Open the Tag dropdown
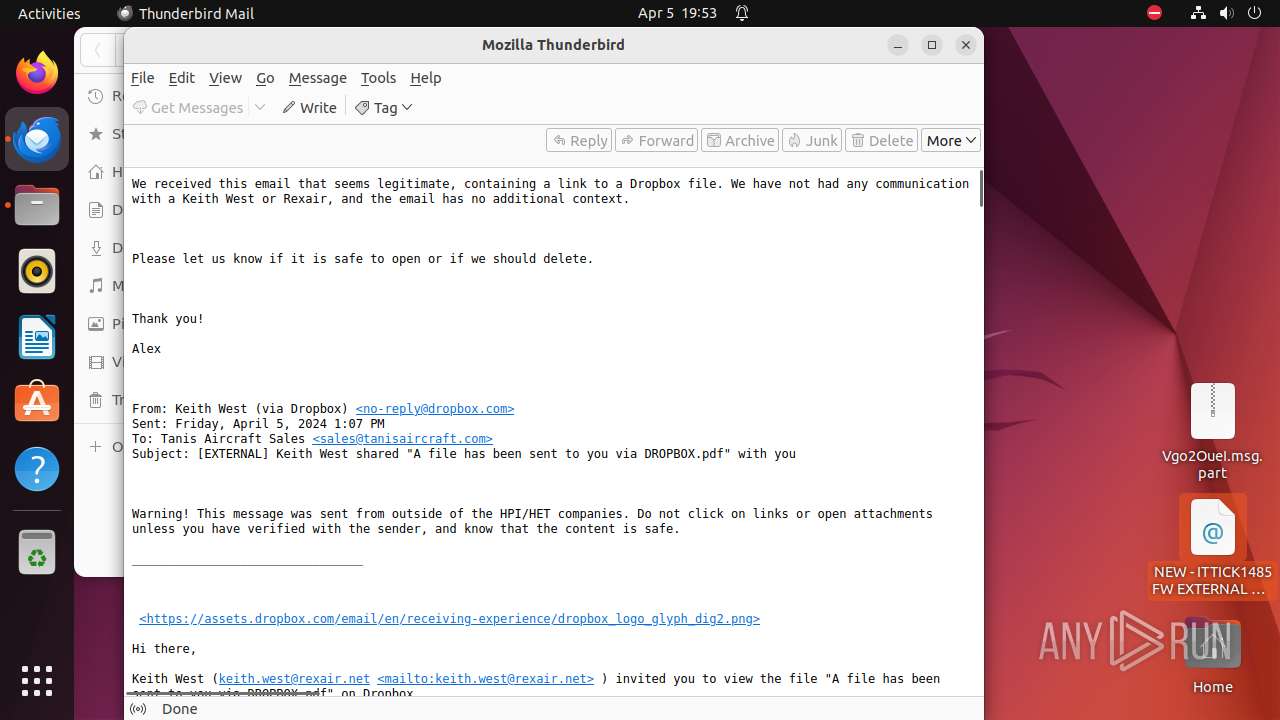Viewport: 1280px width, 720px height. click(x=384, y=107)
